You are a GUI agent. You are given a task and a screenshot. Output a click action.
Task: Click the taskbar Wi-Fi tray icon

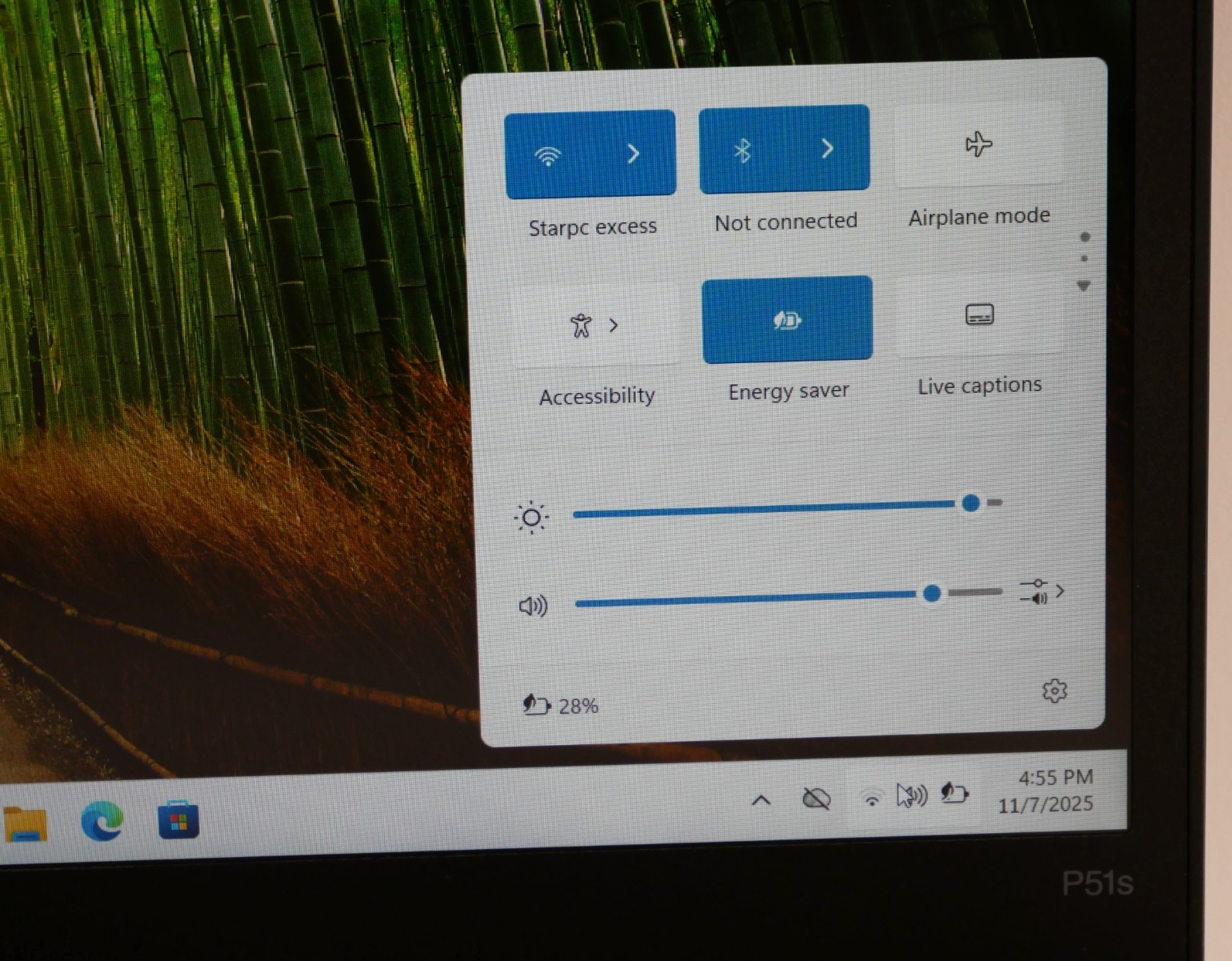871,797
